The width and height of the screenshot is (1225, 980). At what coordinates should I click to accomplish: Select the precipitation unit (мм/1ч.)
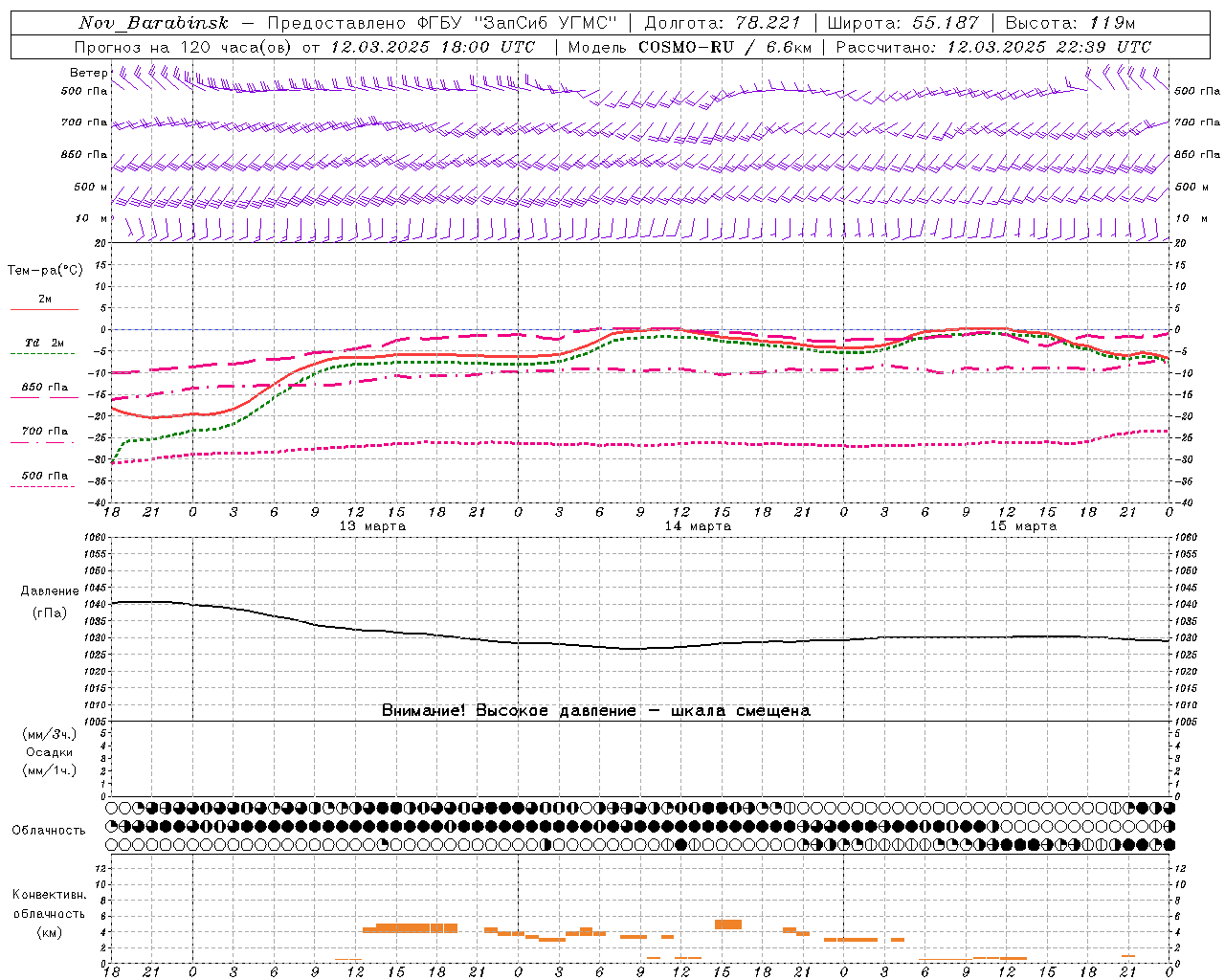pos(50,770)
